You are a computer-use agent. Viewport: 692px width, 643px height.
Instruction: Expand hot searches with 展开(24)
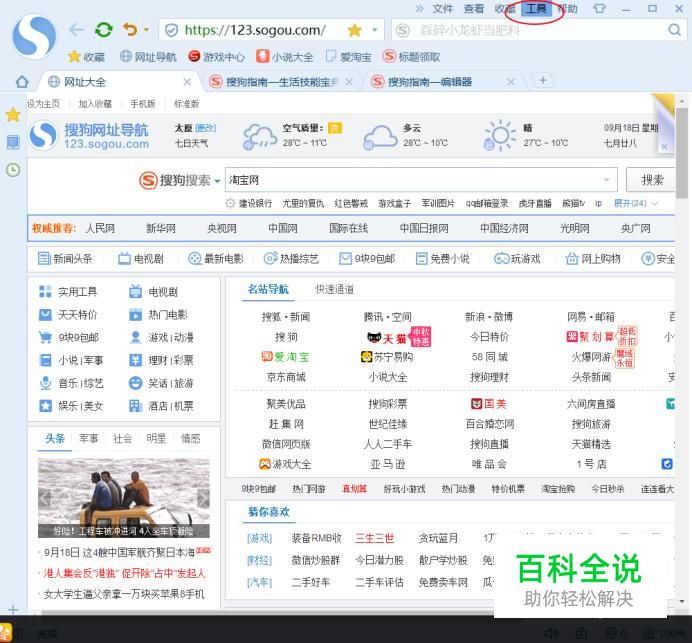coord(636,203)
